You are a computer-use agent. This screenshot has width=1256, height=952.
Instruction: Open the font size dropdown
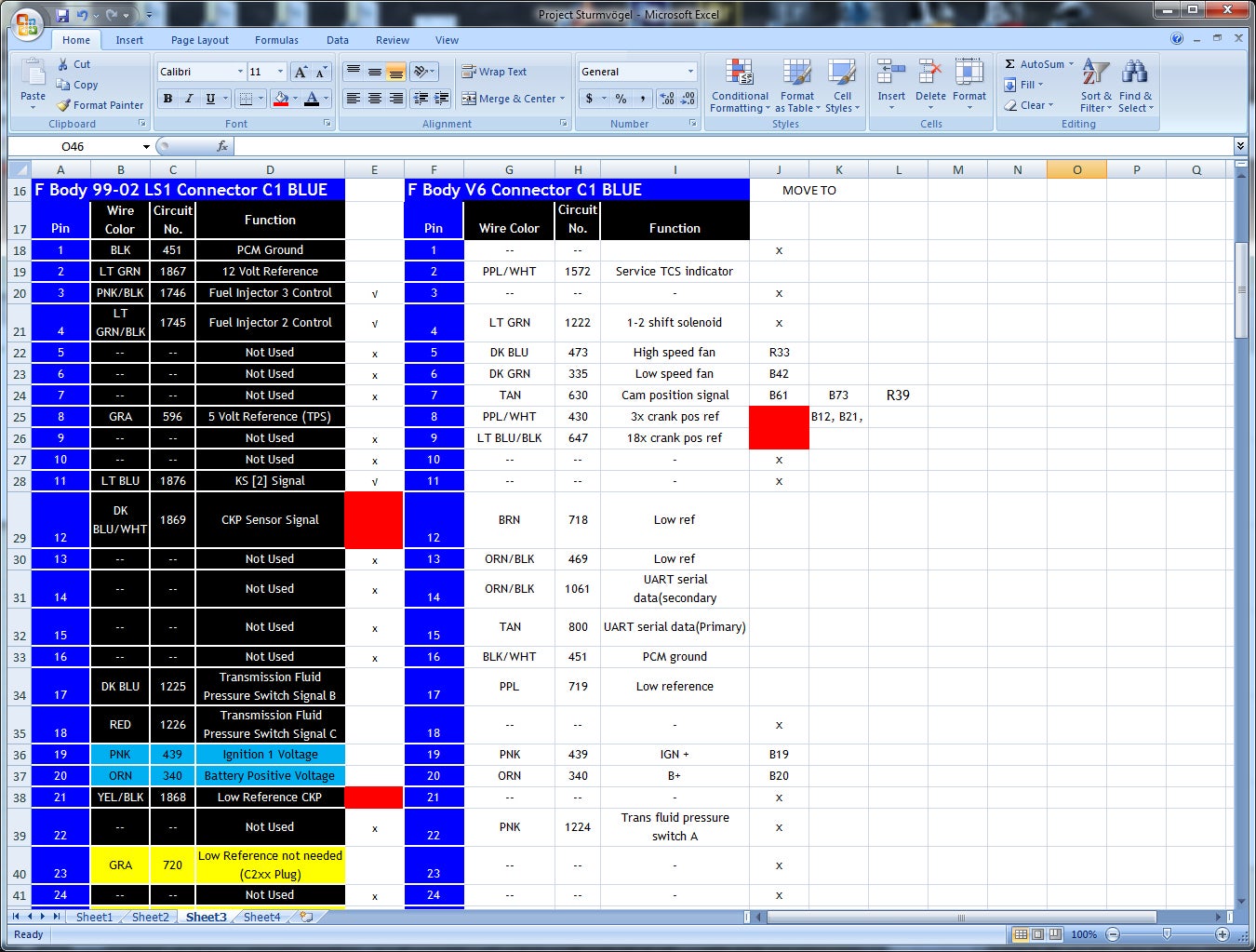[282, 72]
